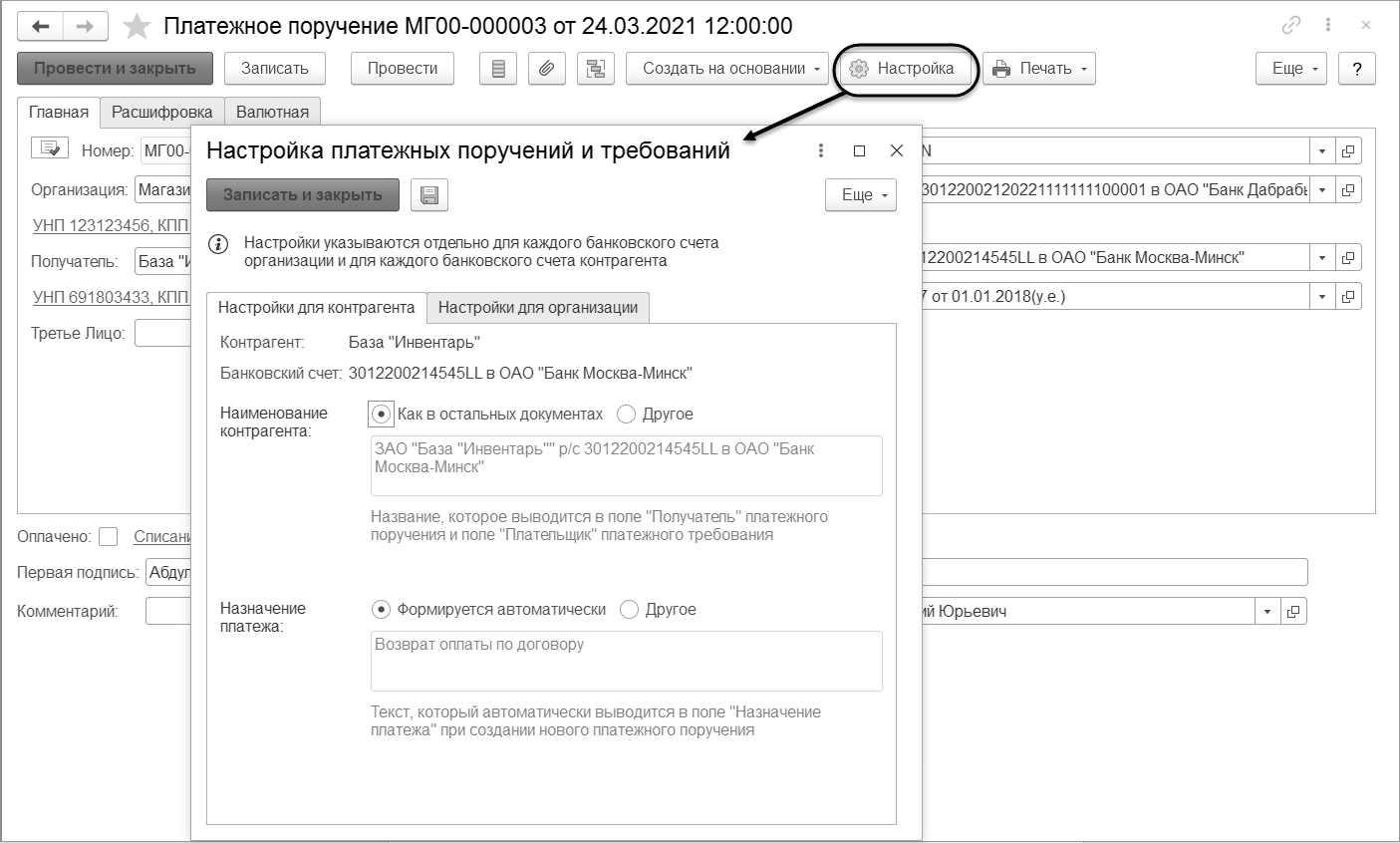The image size is (1400, 843).
Task: Go forward with the right arrow button
Action: coord(85,26)
